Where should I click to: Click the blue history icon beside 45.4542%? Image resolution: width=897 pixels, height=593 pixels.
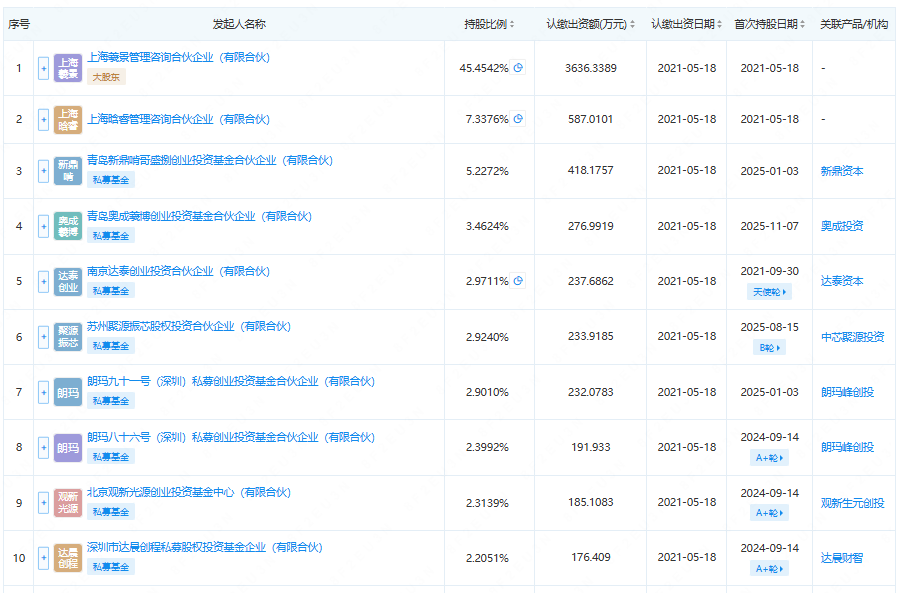[x=517, y=67]
